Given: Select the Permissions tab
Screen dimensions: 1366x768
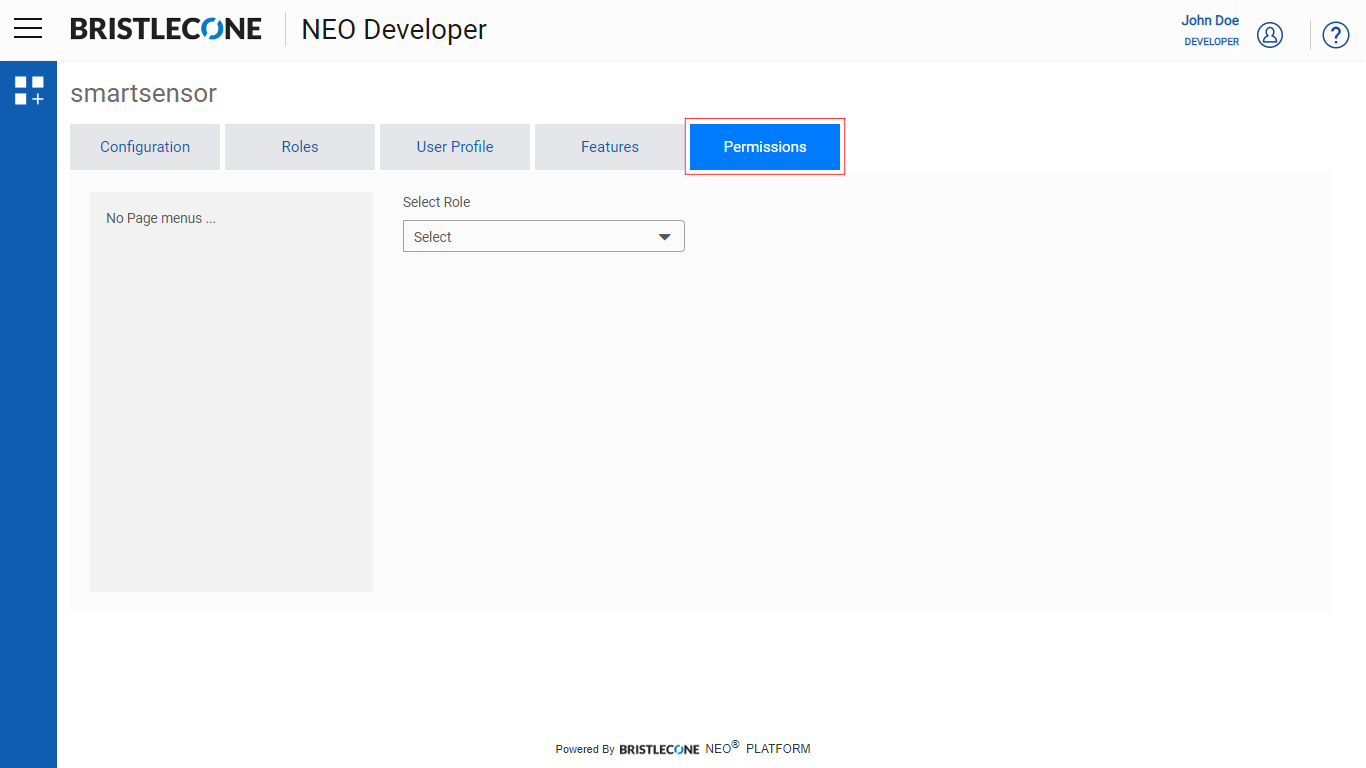Looking at the screenshot, I should click(765, 147).
